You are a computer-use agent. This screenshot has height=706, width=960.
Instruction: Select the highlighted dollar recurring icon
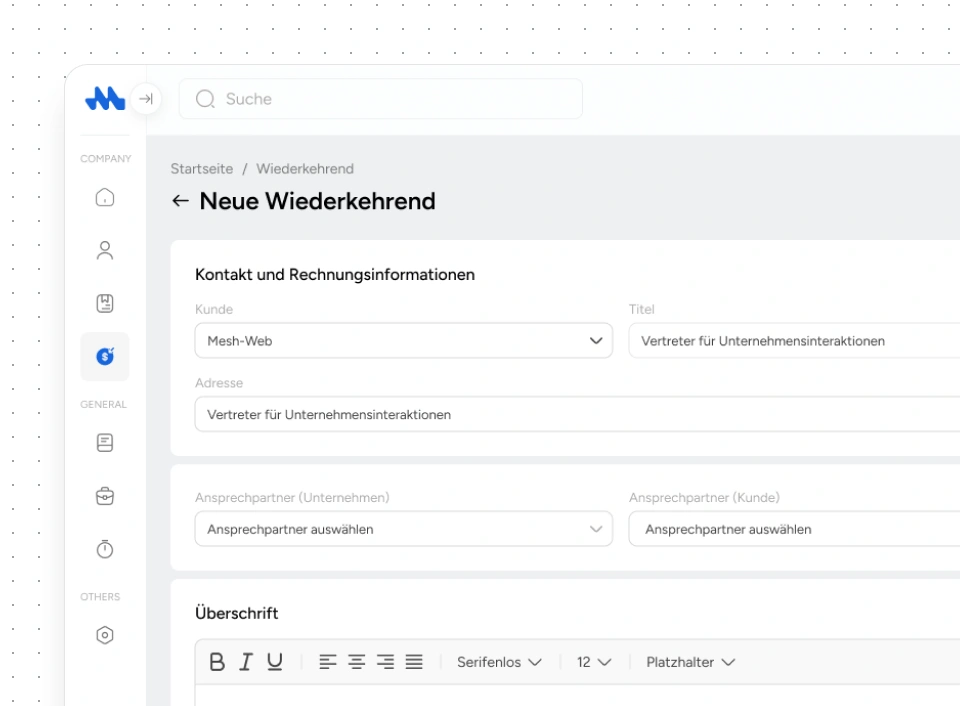[x=105, y=356]
